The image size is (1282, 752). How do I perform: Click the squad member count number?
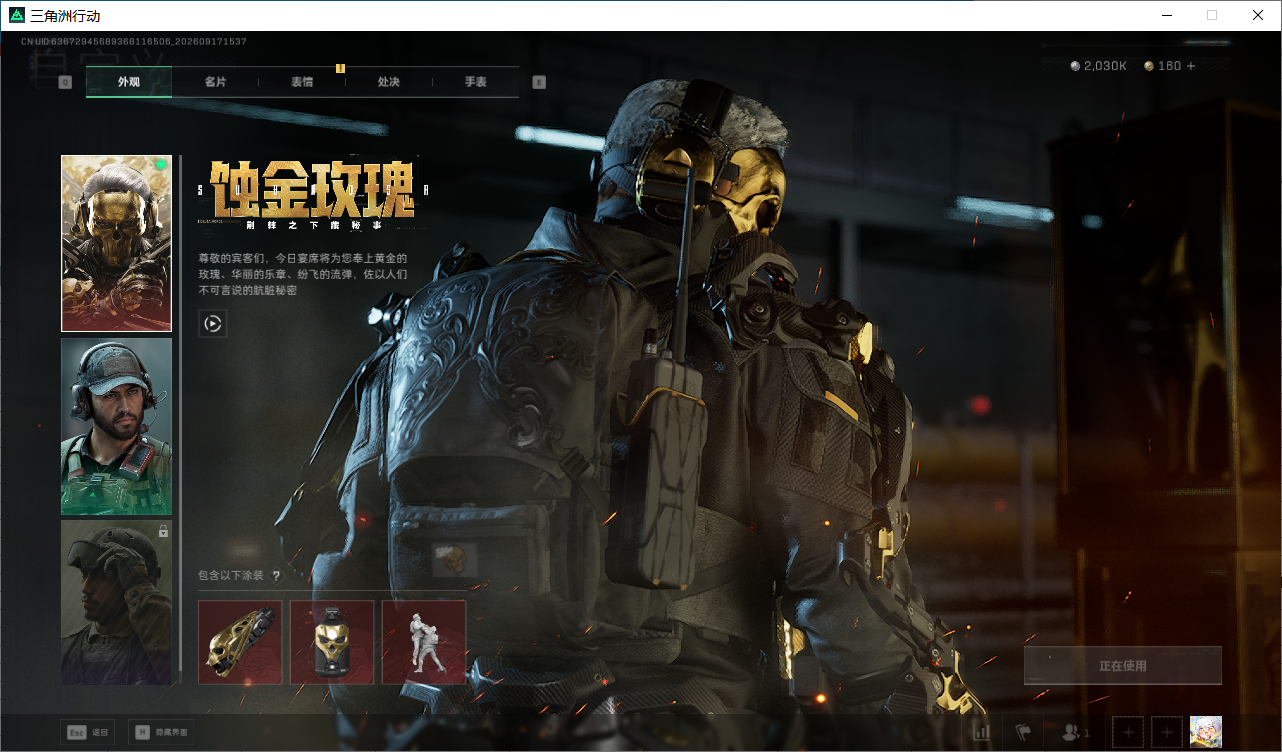(1087, 734)
